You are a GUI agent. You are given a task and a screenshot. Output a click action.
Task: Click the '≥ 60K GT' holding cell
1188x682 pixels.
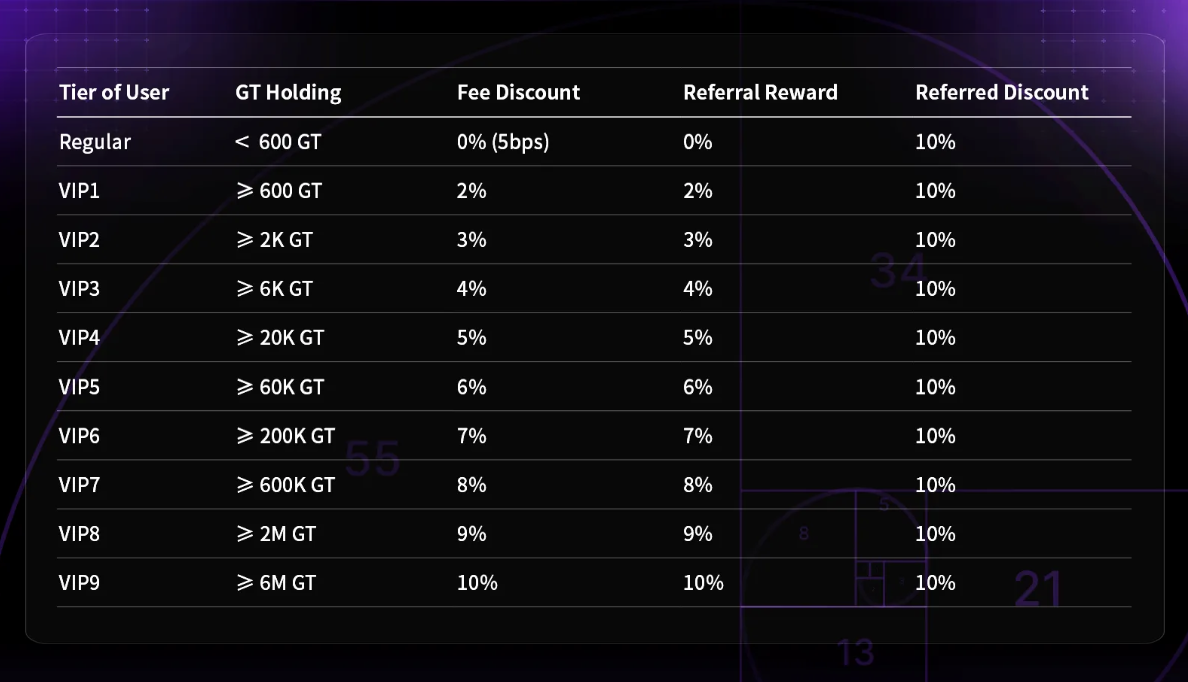point(280,387)
